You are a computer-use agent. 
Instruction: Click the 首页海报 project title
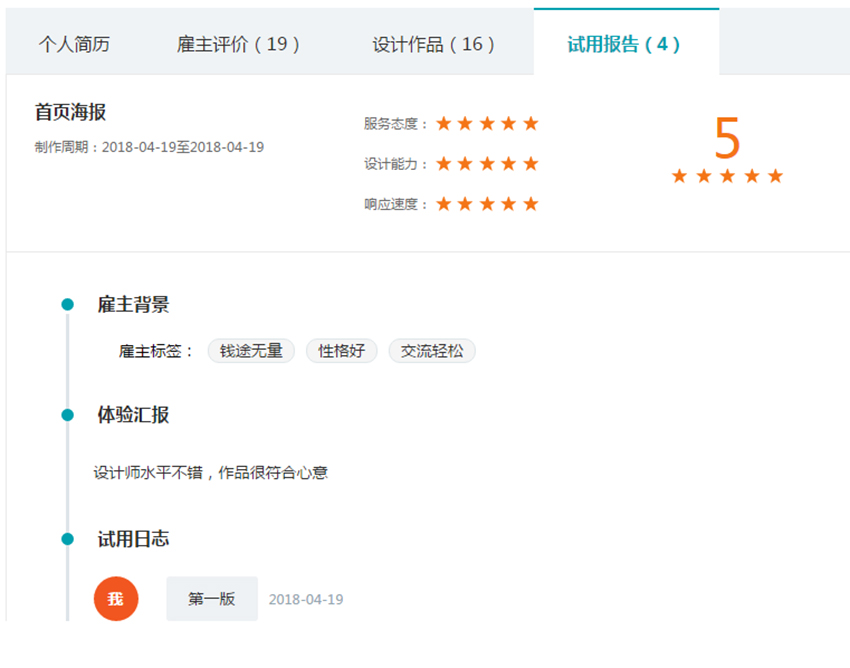pos(70,112)
